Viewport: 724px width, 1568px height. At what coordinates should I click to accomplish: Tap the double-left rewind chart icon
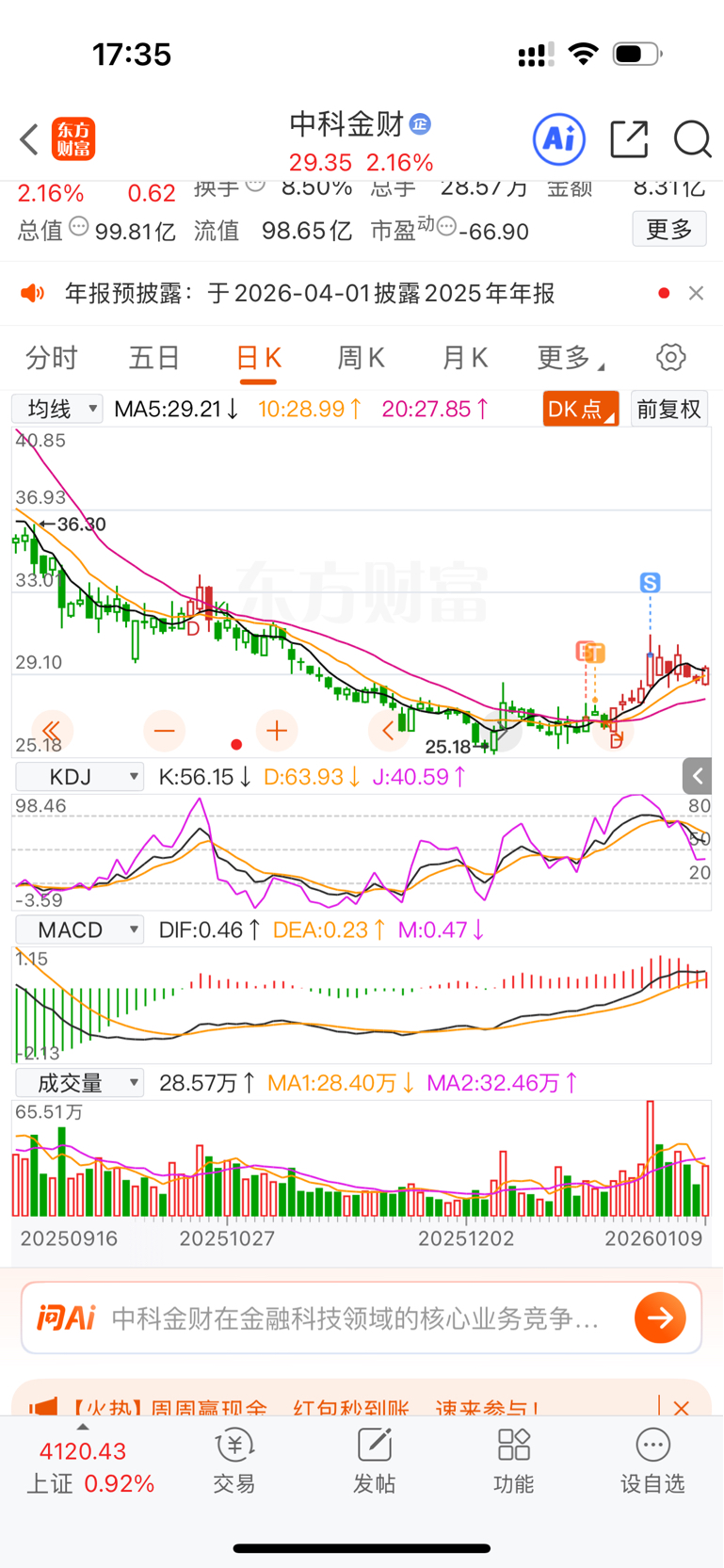pos(52,731)
